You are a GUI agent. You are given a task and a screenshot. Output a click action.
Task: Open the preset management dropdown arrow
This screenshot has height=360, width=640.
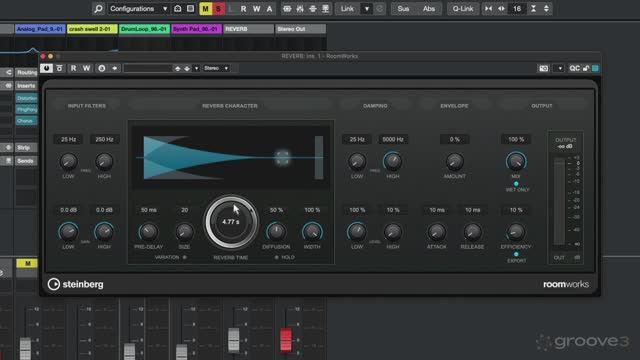pos(196,68)
